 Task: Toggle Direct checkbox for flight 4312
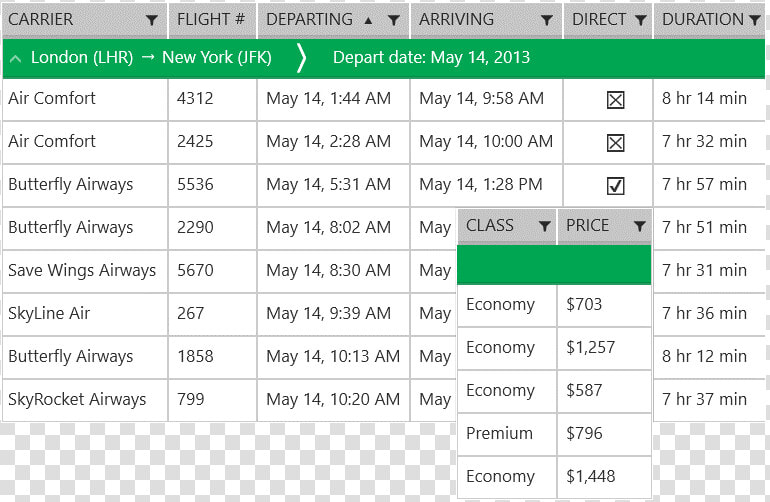click(615, 100)
